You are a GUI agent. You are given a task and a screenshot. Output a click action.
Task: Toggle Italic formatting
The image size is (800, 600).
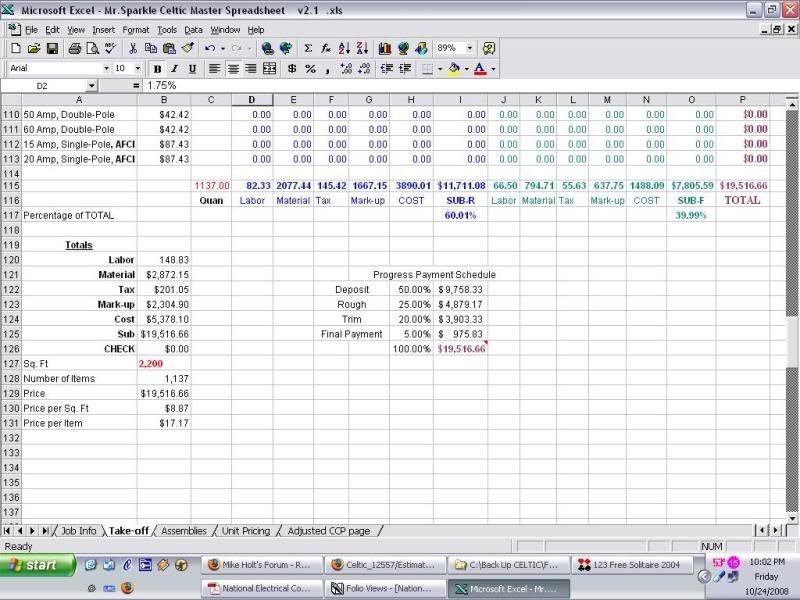(x=174, y=68)
